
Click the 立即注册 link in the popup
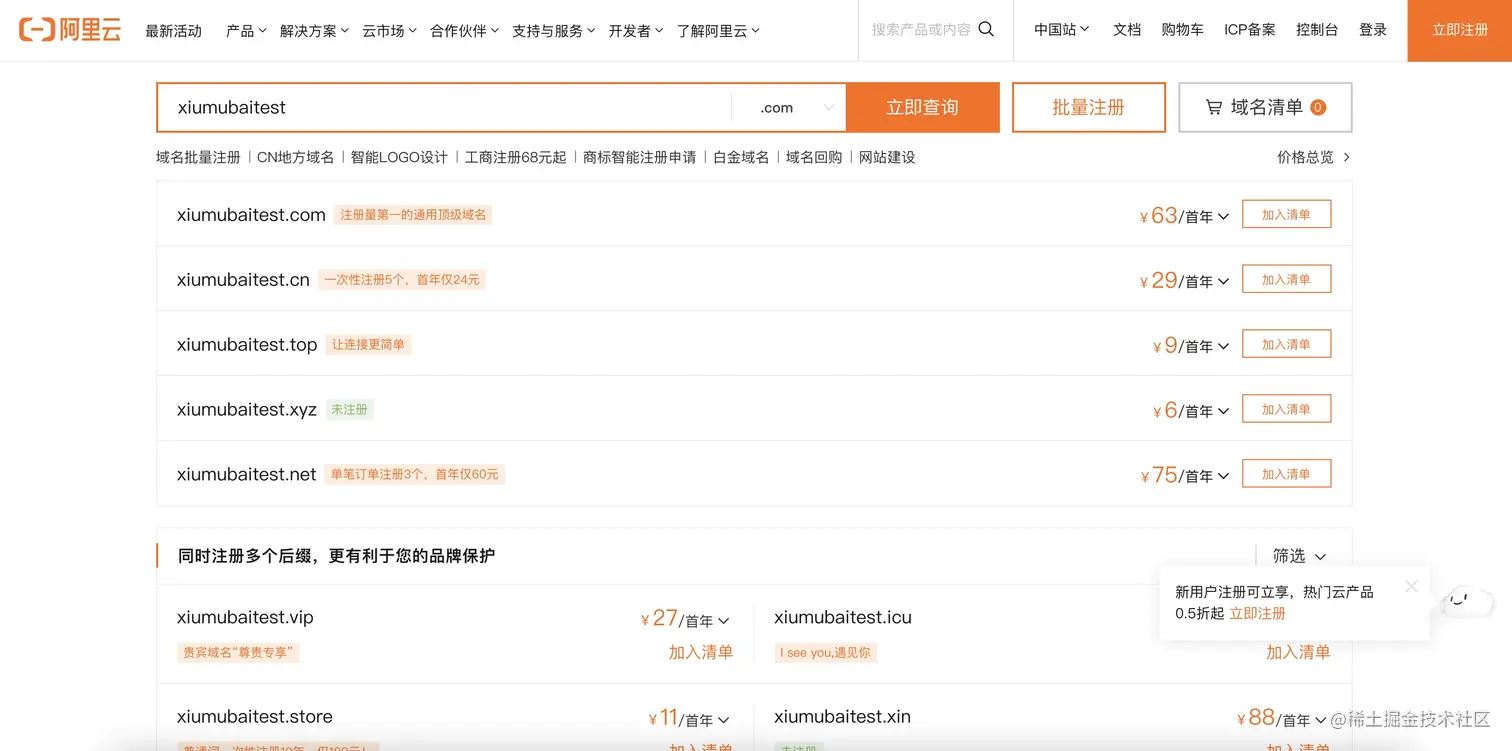(1257, 613)
